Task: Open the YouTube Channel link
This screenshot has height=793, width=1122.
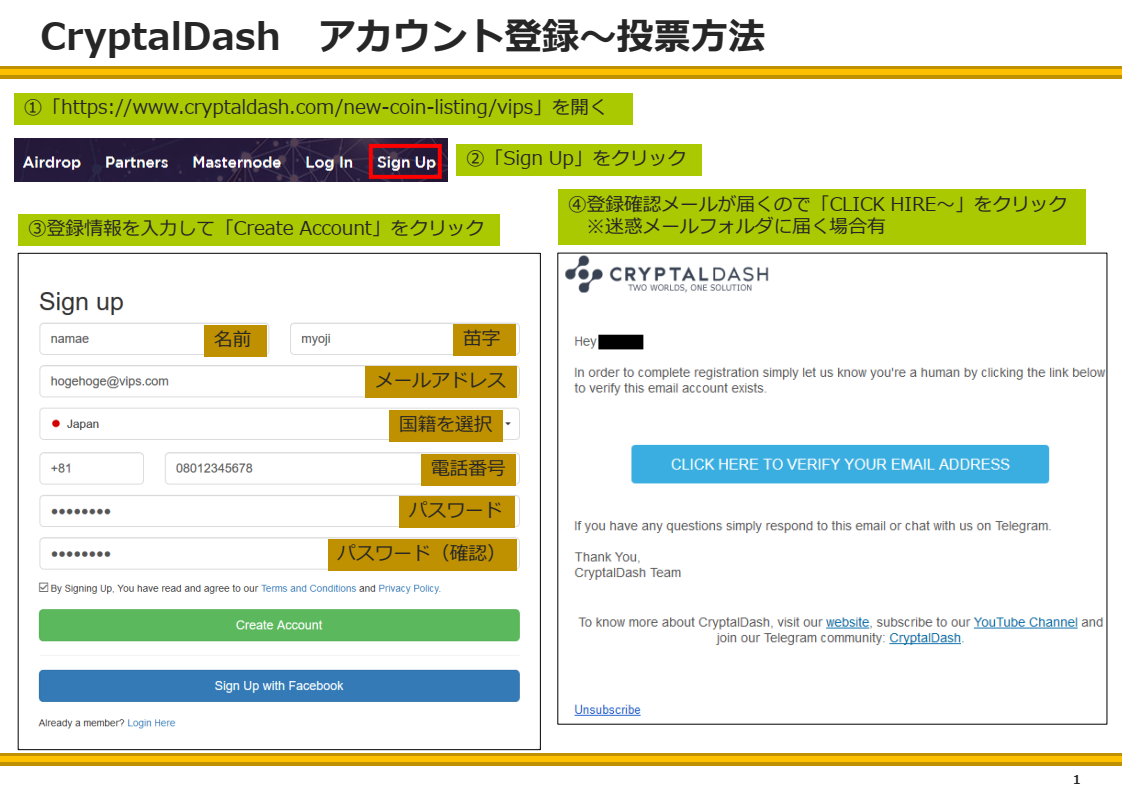Action: tap(1025, 623)
